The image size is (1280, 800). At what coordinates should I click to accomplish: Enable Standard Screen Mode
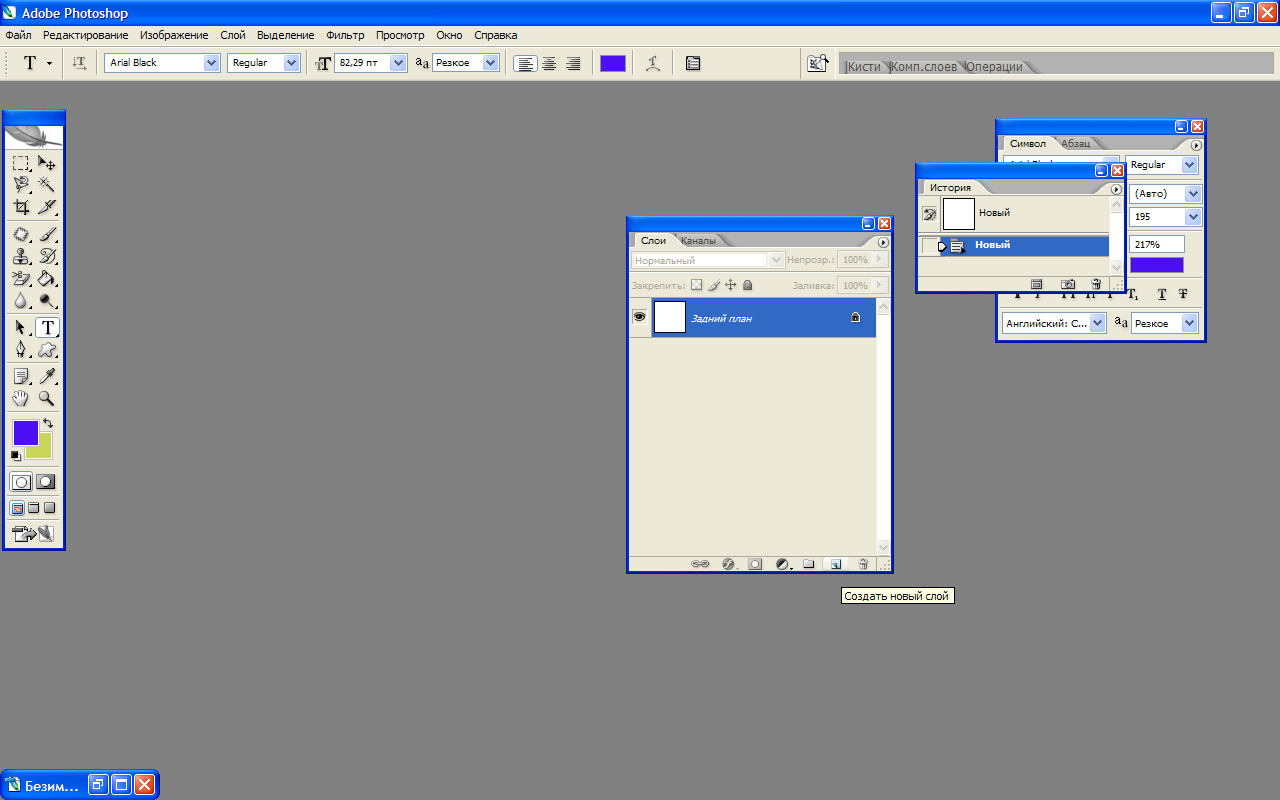point(17,508)
